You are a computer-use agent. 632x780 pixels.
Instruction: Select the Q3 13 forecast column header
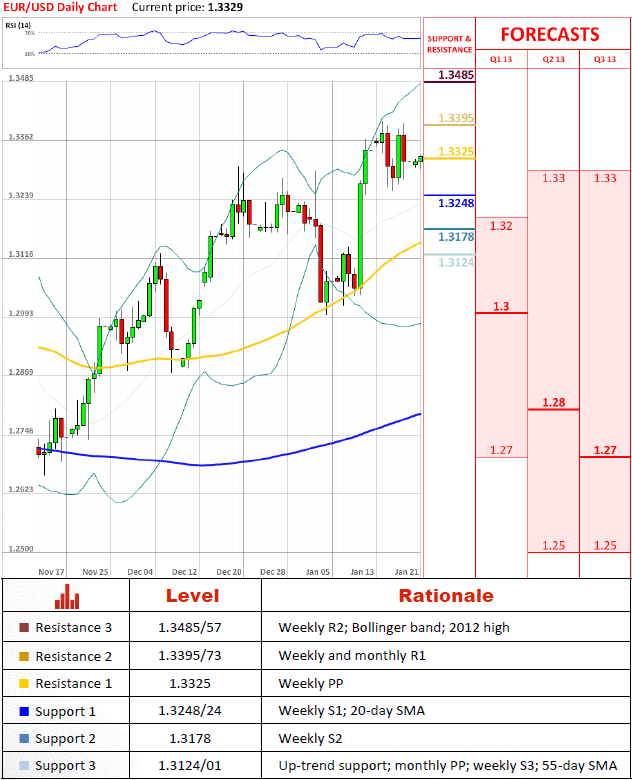point(605,59)
